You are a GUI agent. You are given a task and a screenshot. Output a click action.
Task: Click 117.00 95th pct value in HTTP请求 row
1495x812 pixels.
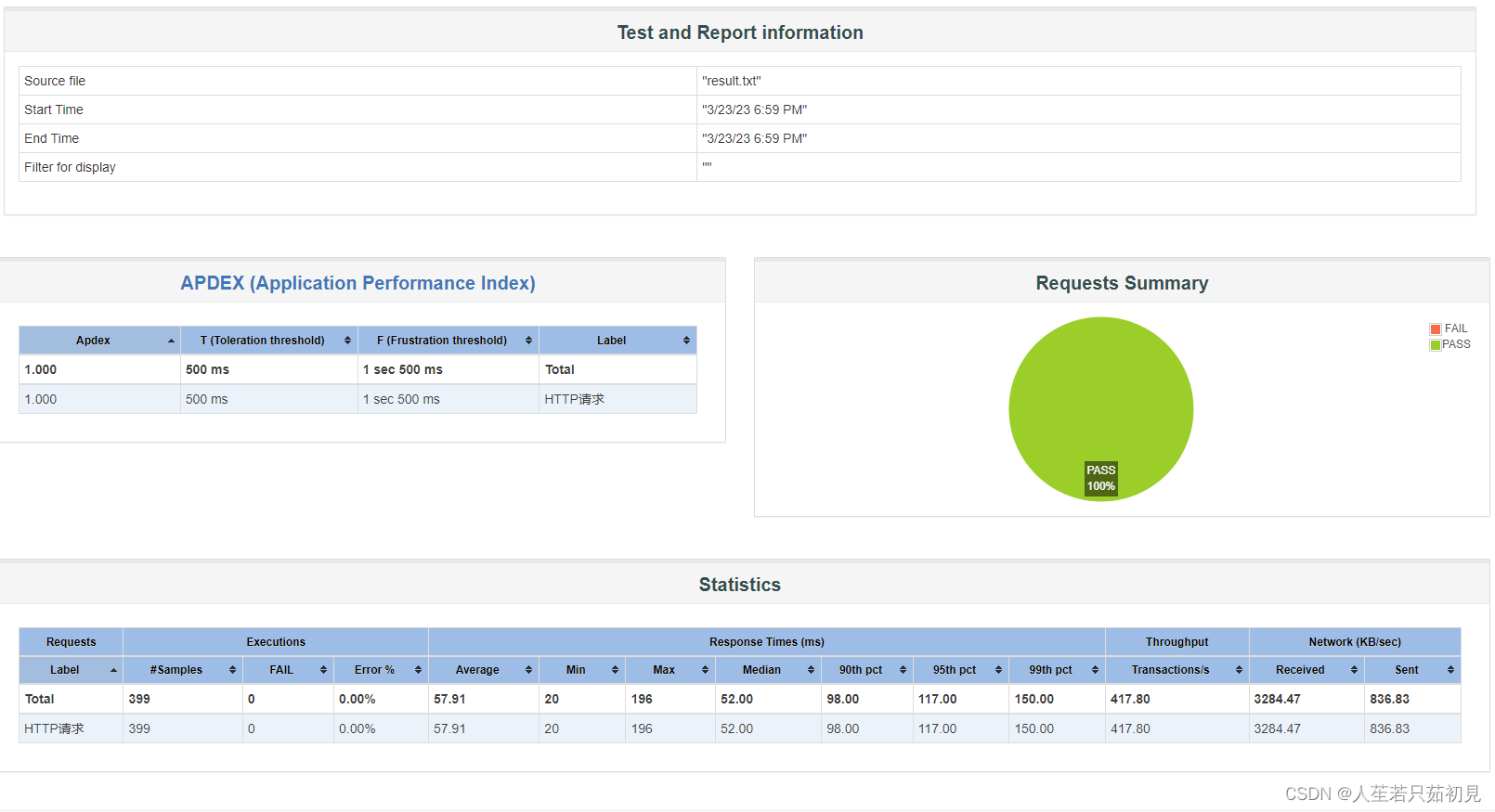tap(937, 728)
